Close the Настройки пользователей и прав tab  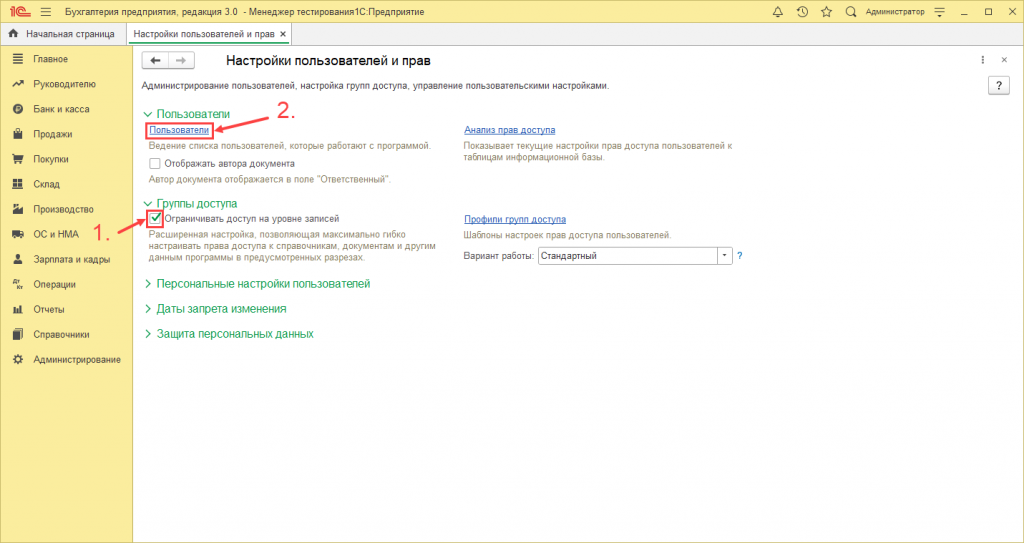283,33
